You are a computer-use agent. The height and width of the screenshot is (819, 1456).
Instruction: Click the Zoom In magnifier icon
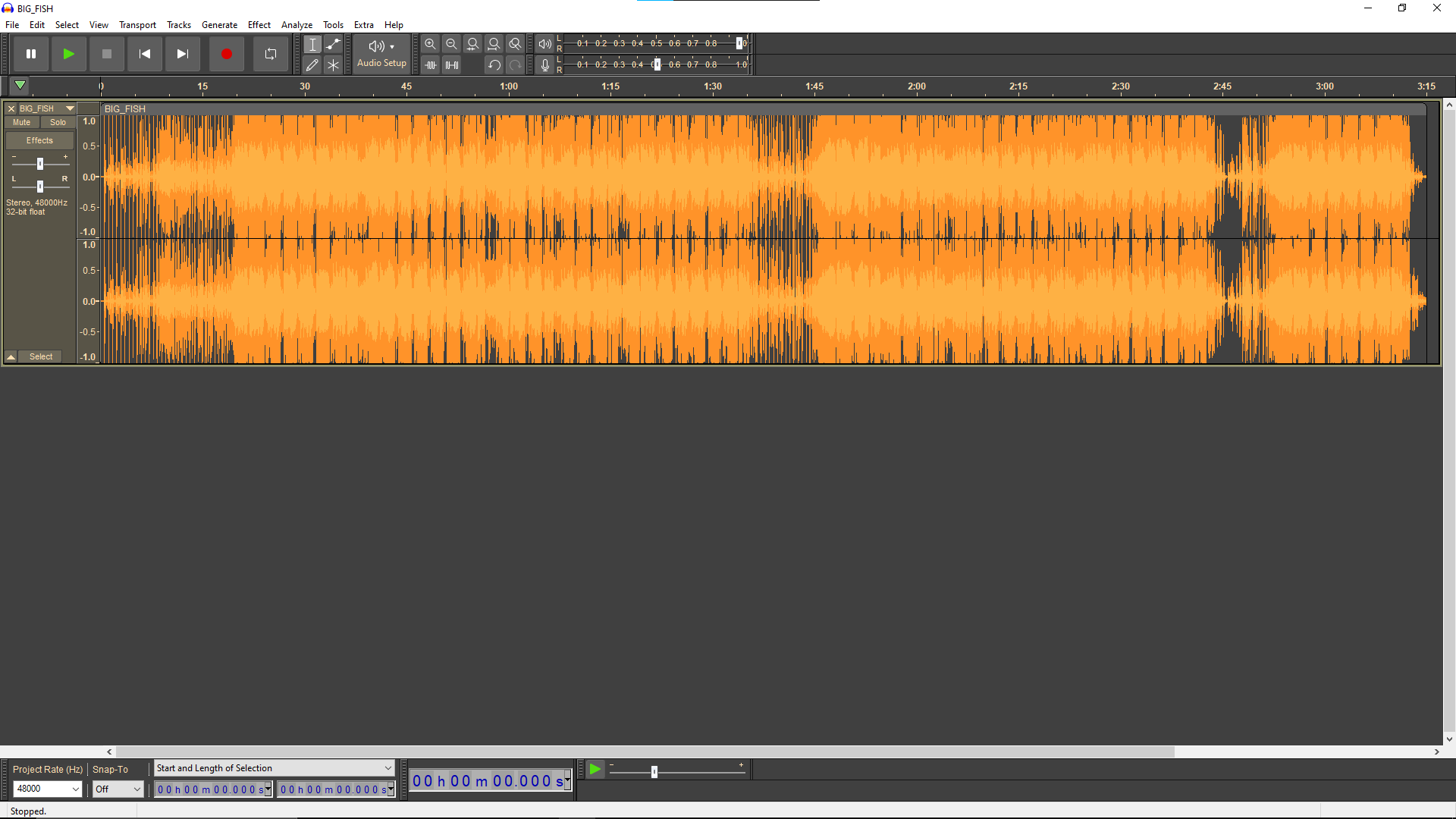tap(430, 44)
